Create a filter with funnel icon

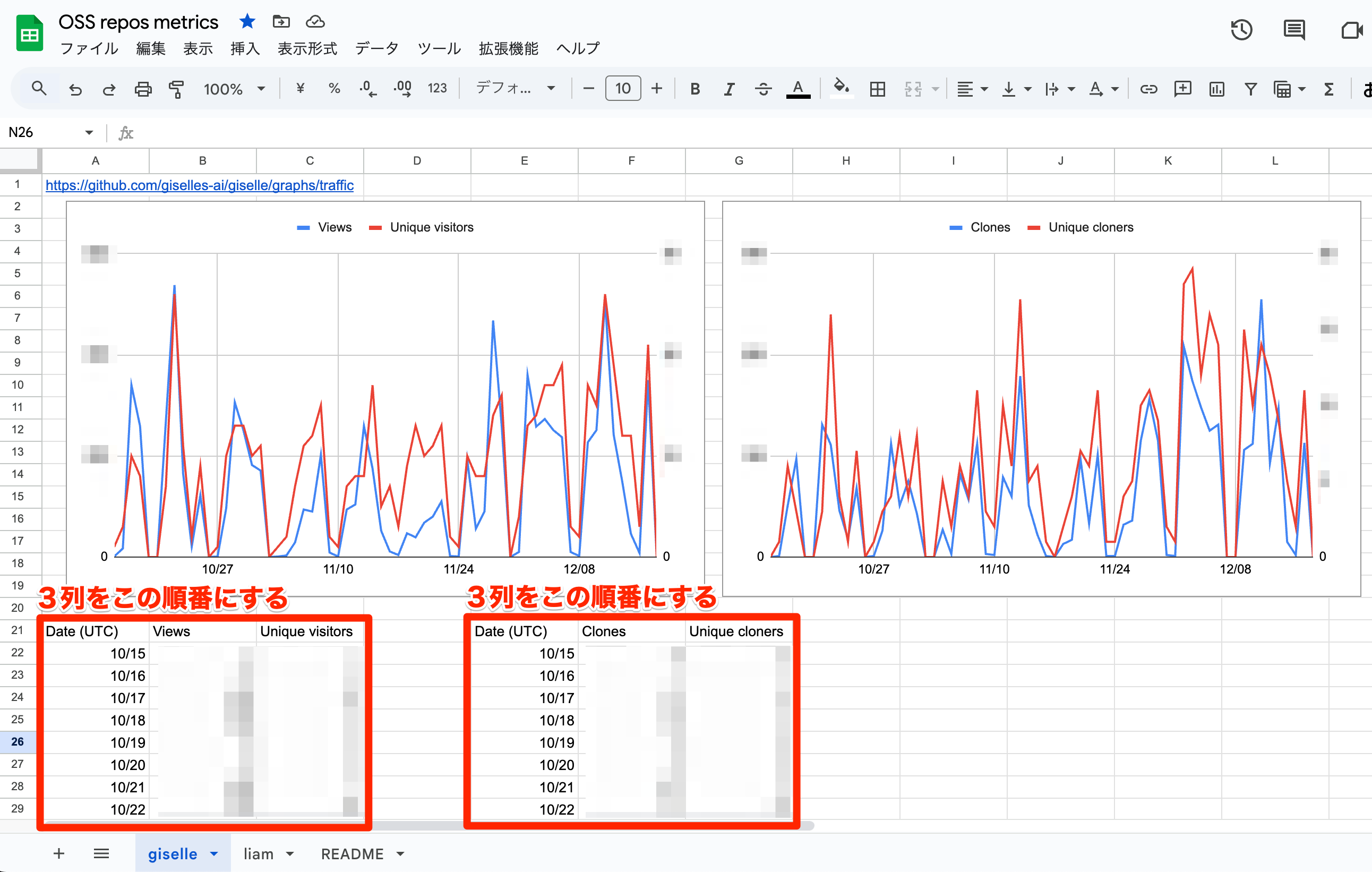point(1250,88)
